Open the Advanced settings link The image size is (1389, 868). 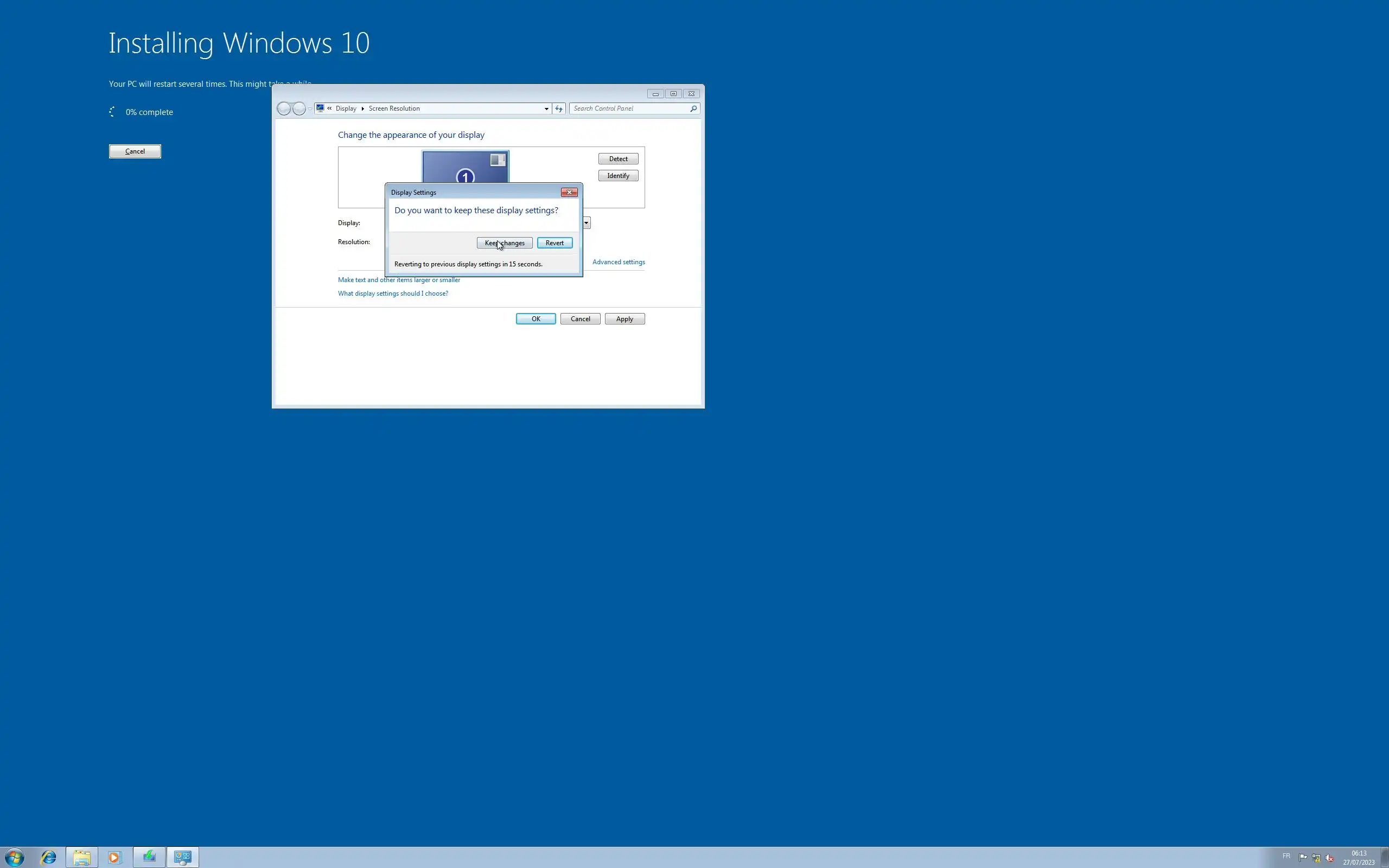click(618, 262)
